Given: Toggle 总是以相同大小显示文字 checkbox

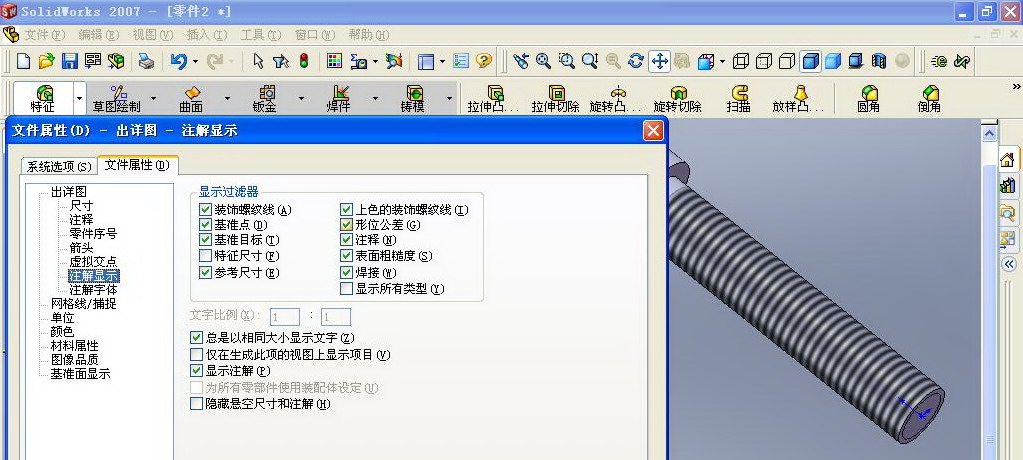Looking at the screenshot, I should [x=196, y=338].
